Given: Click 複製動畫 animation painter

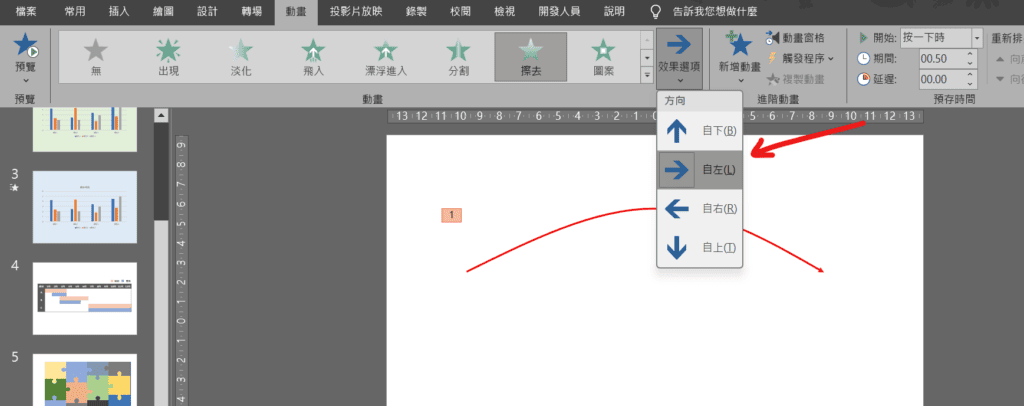Looking at the screenshot, I should tap(795, 79).
